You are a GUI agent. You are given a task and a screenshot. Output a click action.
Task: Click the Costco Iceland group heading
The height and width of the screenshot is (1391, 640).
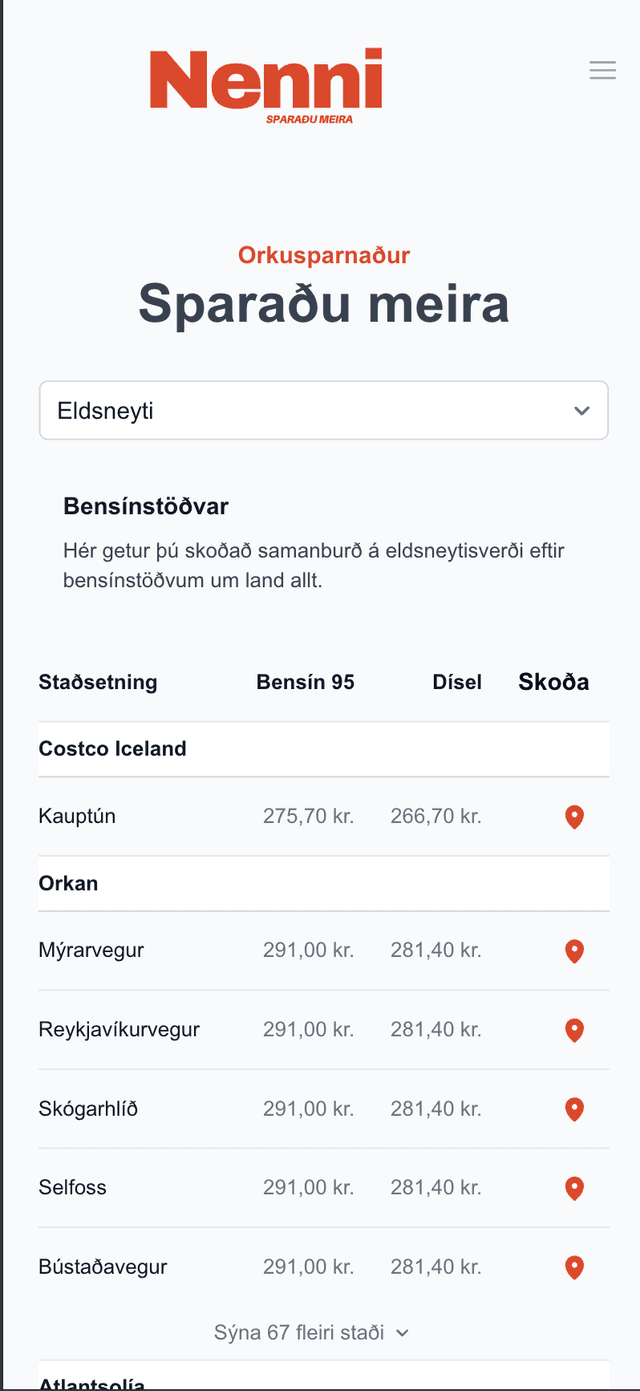pos(113,749)
